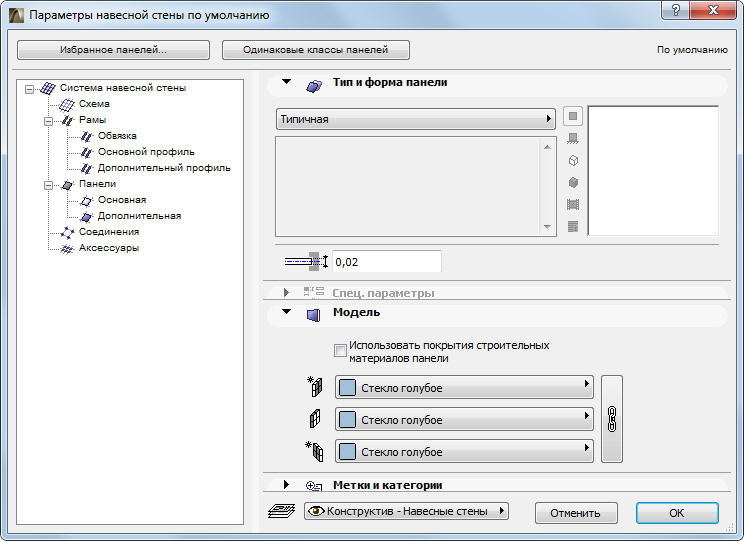This screenshot has width=744, height=541.
Task: Click the Модель section icon
Action: click(314, 315)
